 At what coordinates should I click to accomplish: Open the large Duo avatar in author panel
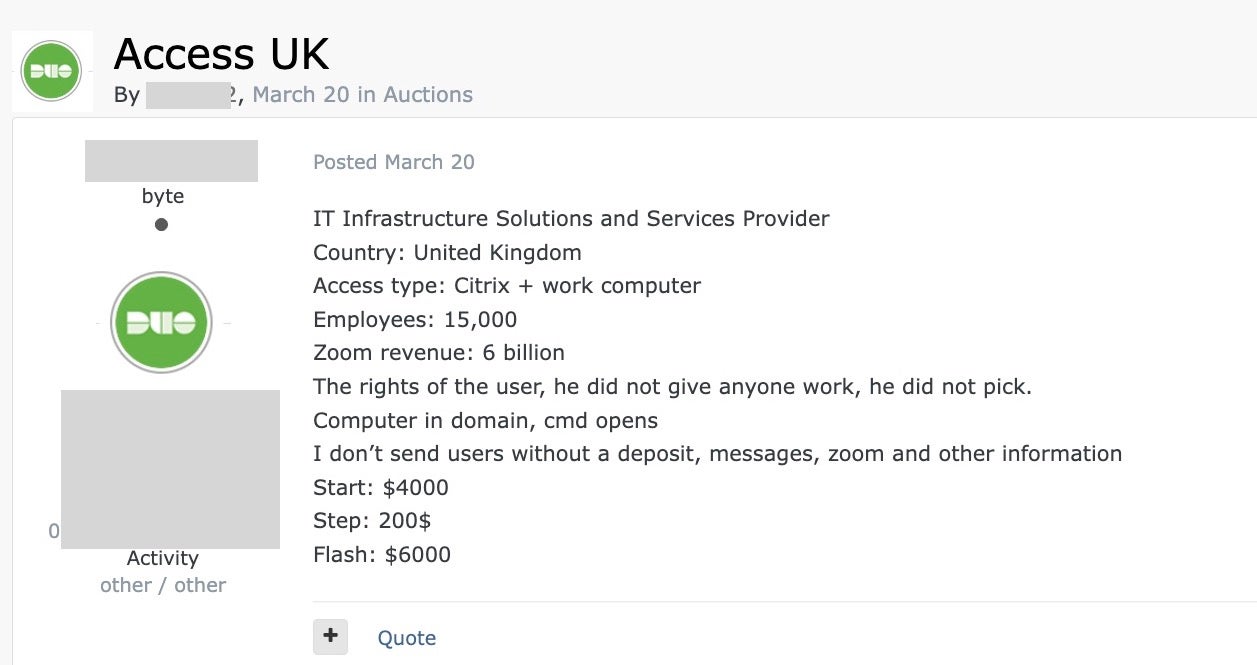(x=161, y=323)
